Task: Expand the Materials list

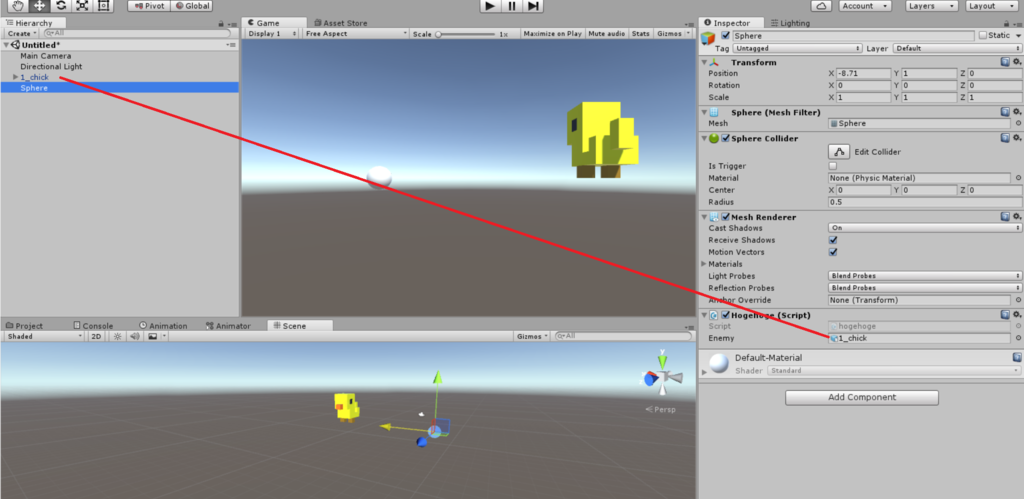Action: 704,264
